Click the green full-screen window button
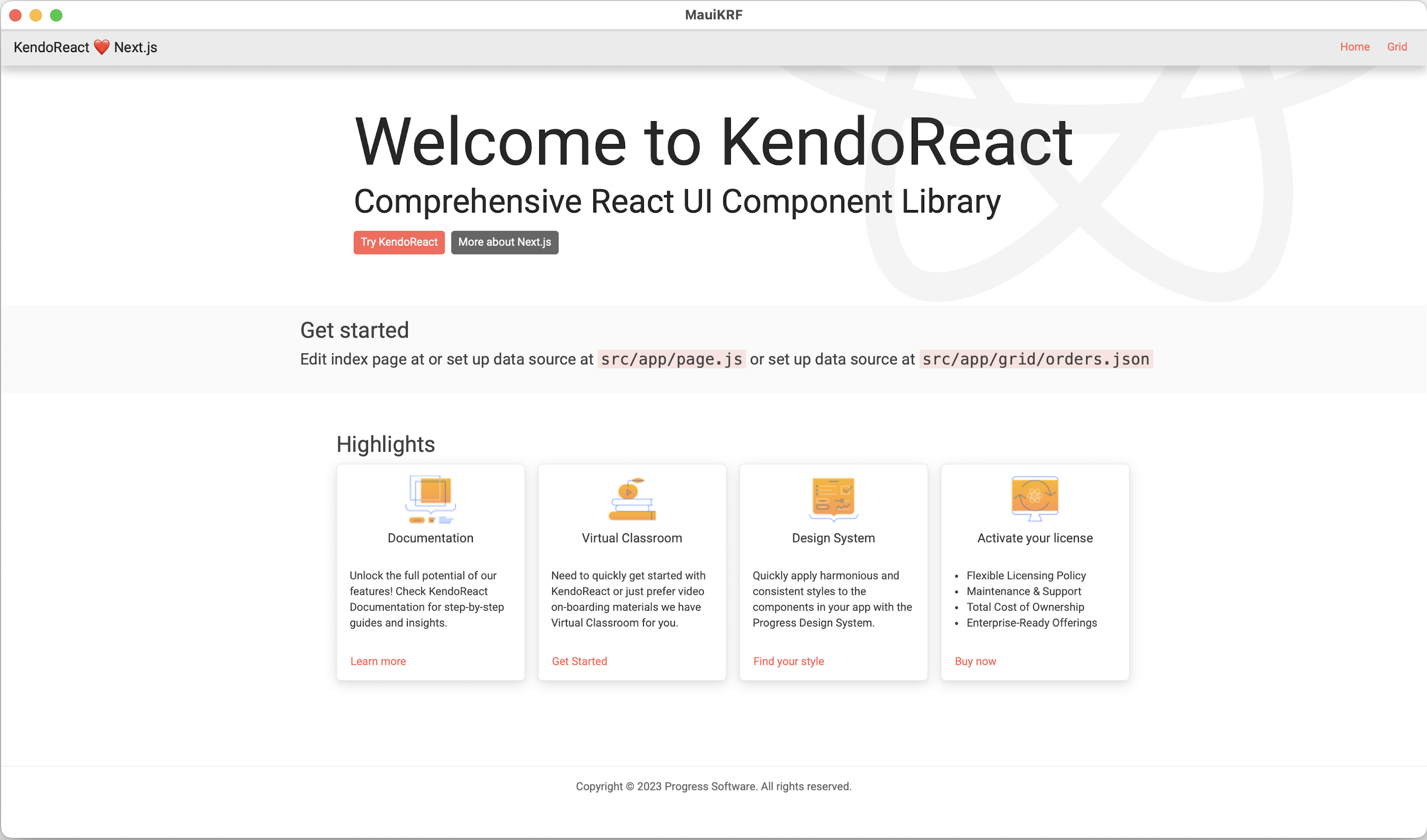Viewport: 1427px width, 840px height. [x=56, y=15]
